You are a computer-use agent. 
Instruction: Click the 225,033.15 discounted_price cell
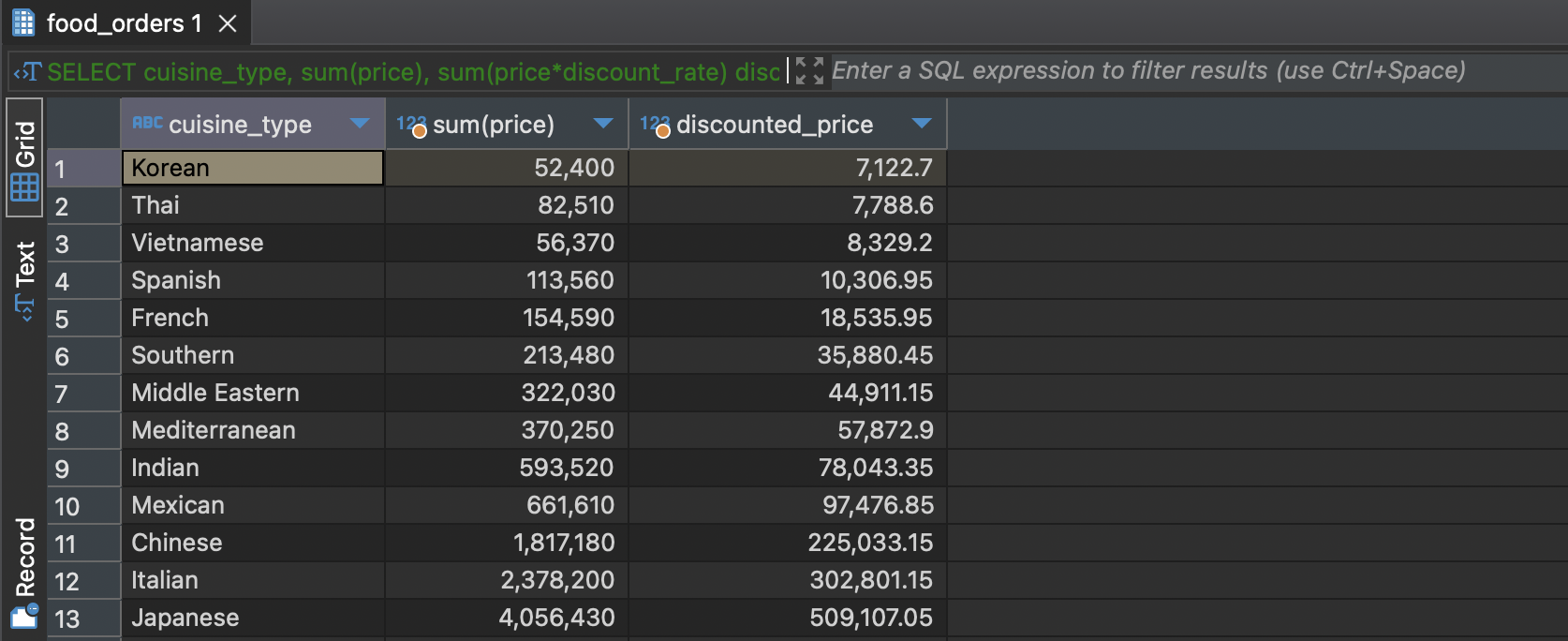pos(788,543)
